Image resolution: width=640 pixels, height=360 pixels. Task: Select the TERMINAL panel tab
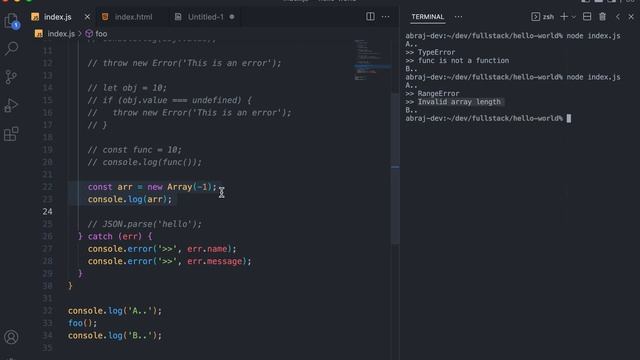[x=427, y=17]
